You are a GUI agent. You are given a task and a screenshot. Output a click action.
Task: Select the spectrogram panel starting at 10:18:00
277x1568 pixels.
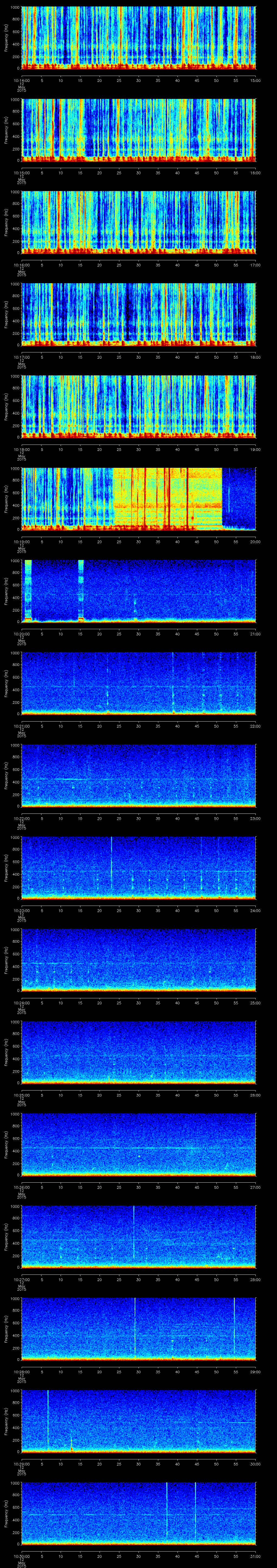(x=139, y=407)
